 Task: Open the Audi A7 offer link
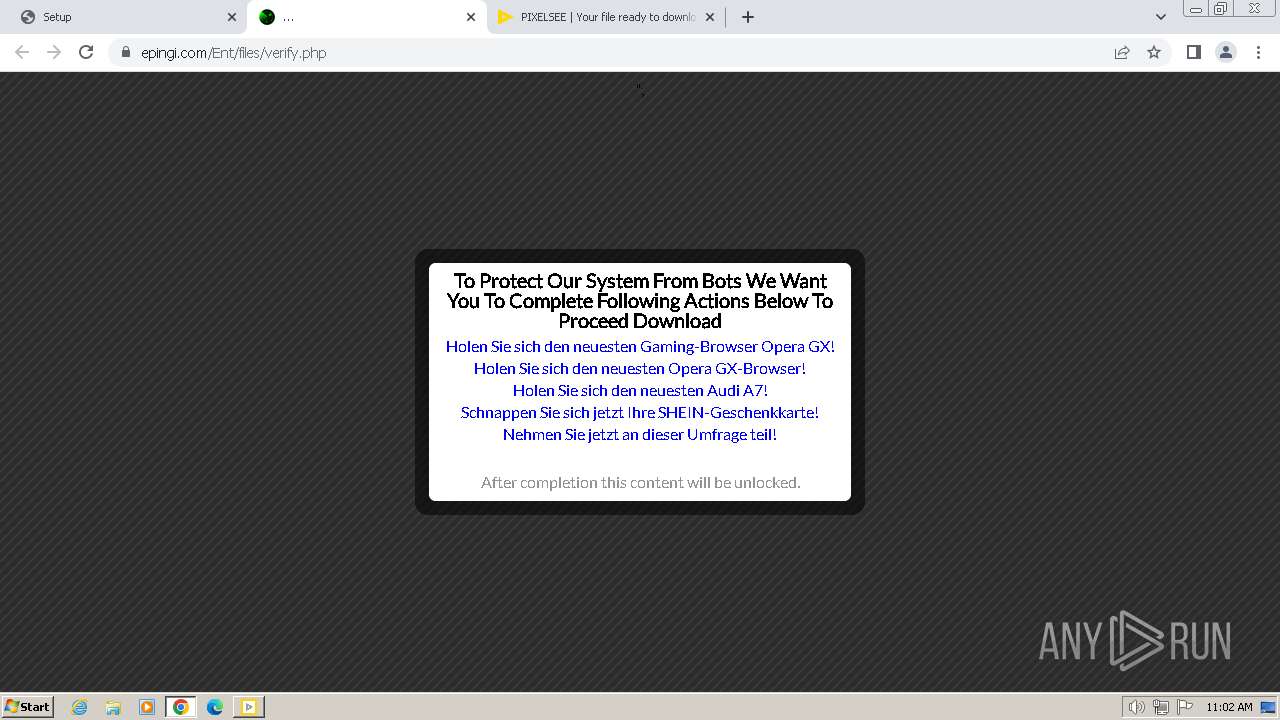(x=640, y=390)
